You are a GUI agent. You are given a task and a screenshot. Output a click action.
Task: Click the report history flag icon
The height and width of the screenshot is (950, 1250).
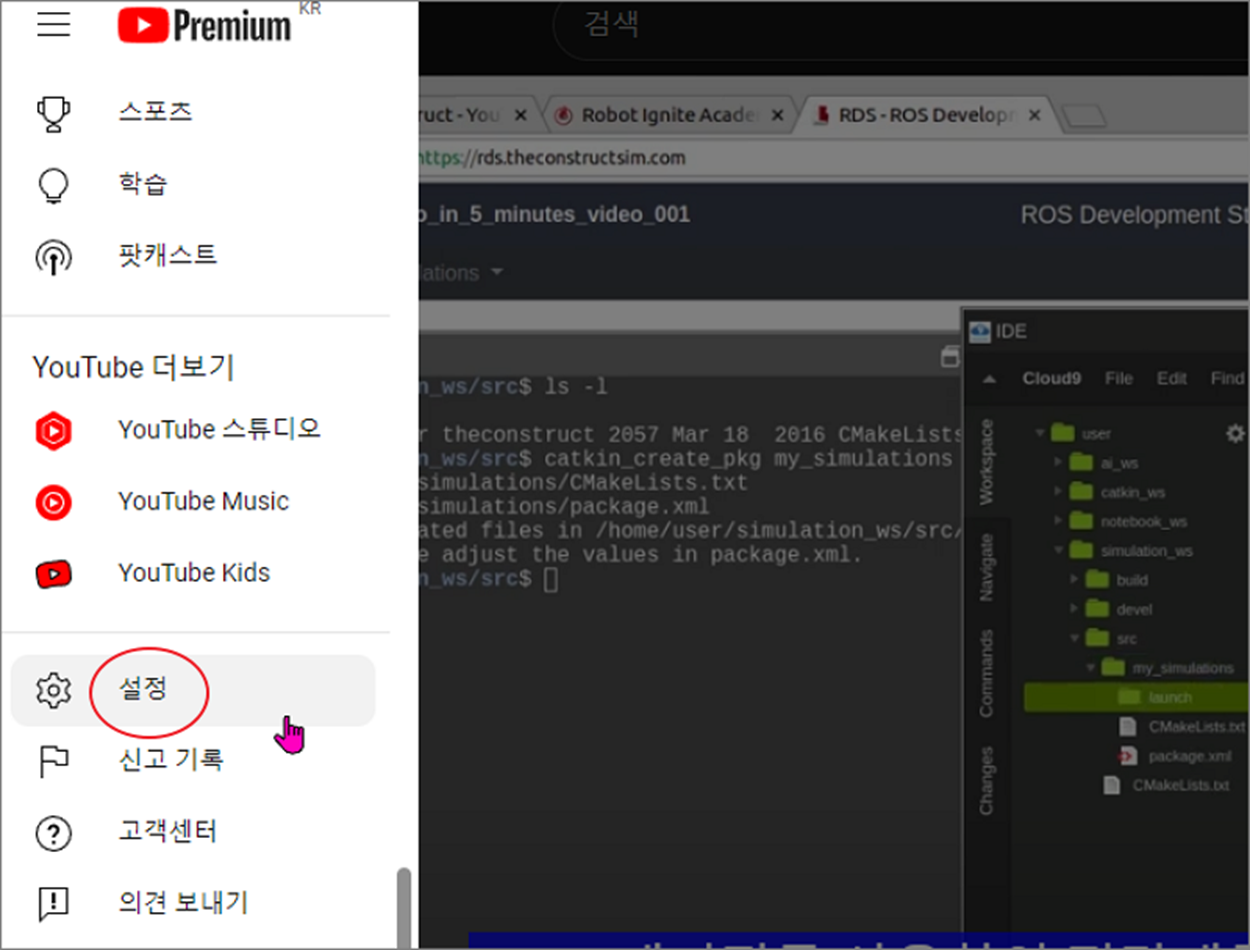pos(53,761)
